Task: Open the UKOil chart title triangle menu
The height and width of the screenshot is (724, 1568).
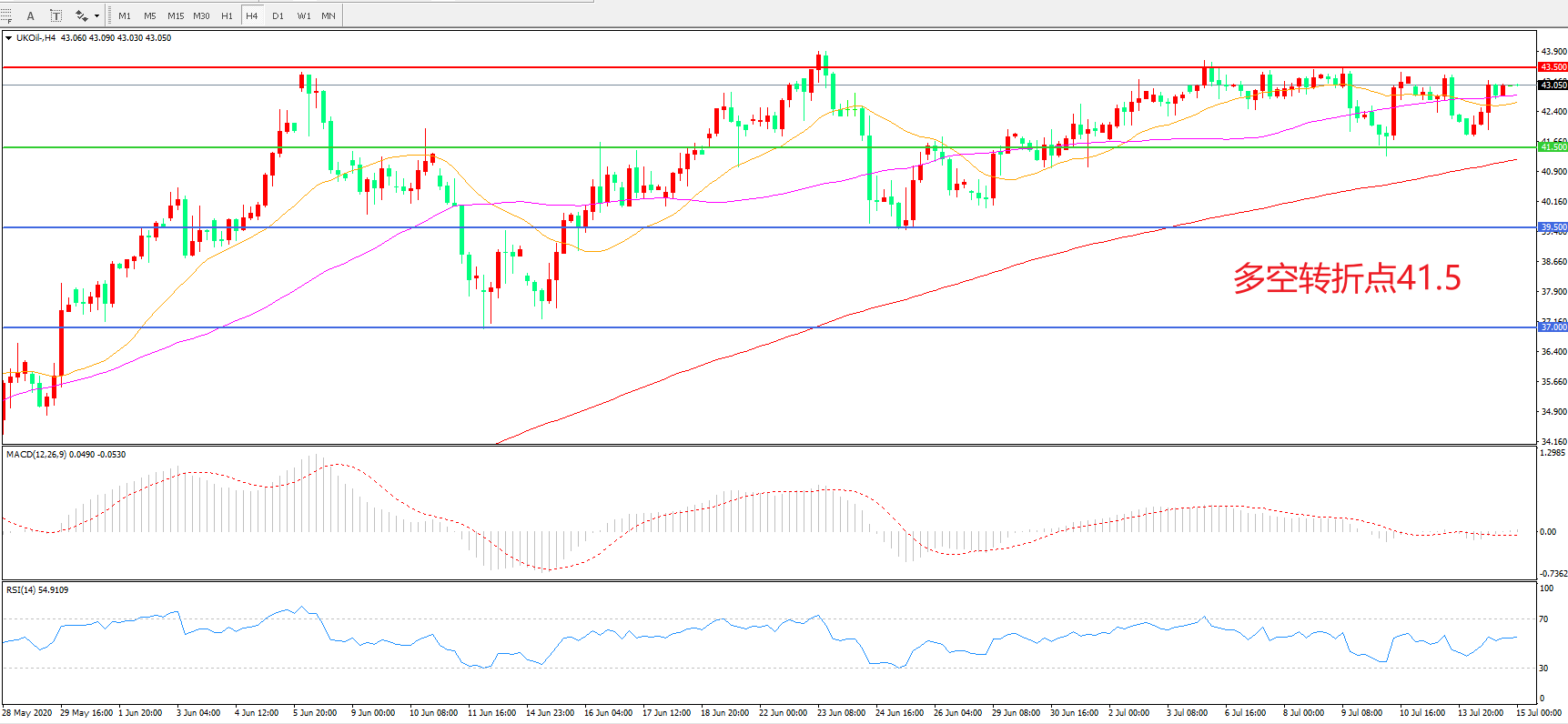Action: point(8,38)
